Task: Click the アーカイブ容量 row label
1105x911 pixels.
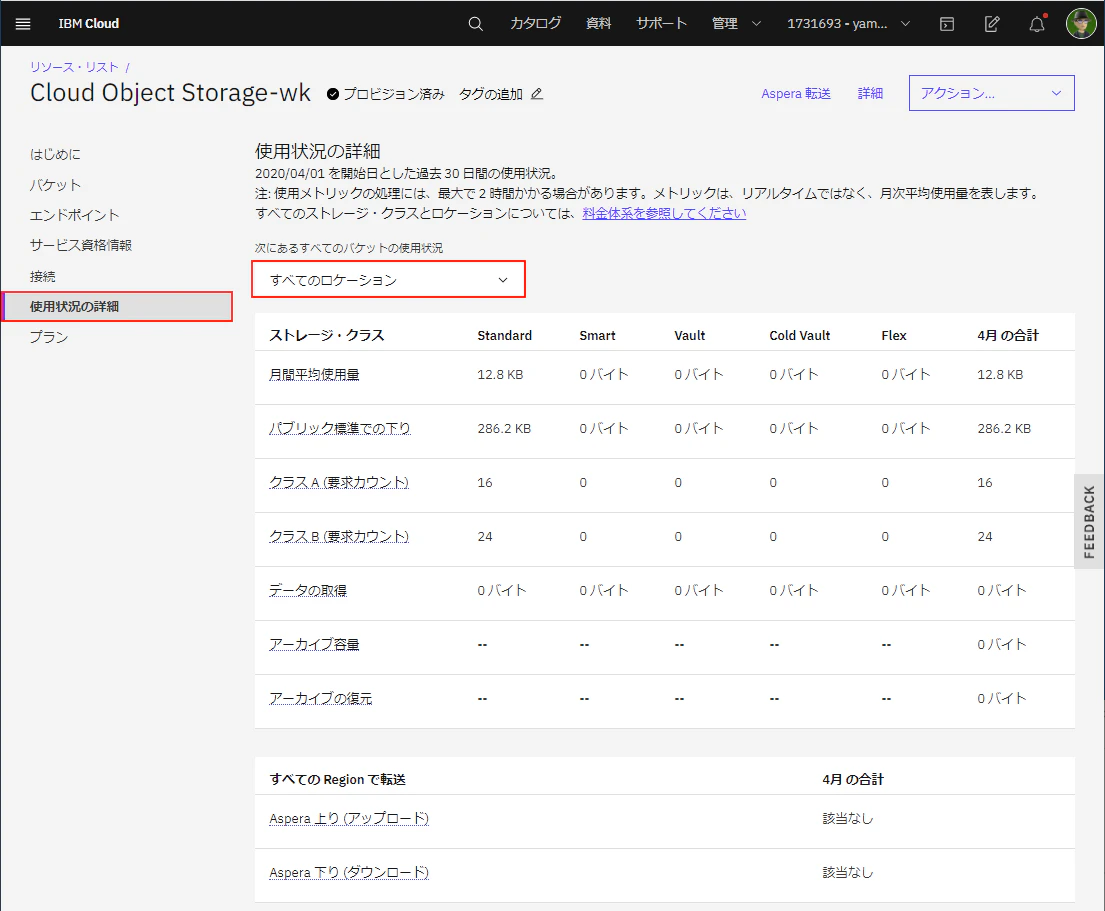Action: [314, 644]
